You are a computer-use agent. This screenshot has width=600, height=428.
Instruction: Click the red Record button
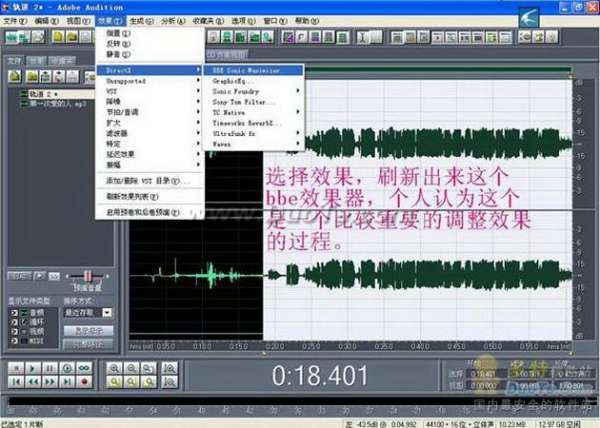coord(84,382)
